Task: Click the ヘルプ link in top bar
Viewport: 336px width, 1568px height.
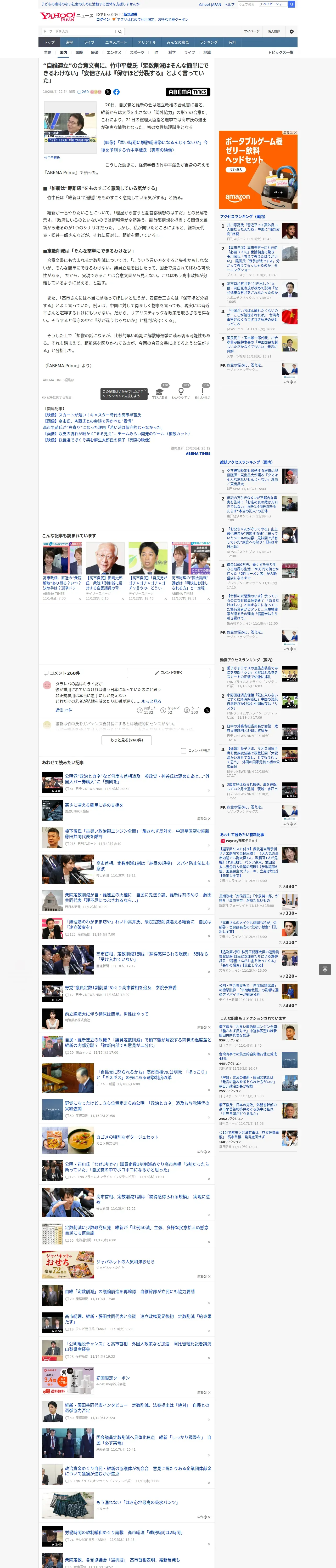Action: click(x=229, y=4)
